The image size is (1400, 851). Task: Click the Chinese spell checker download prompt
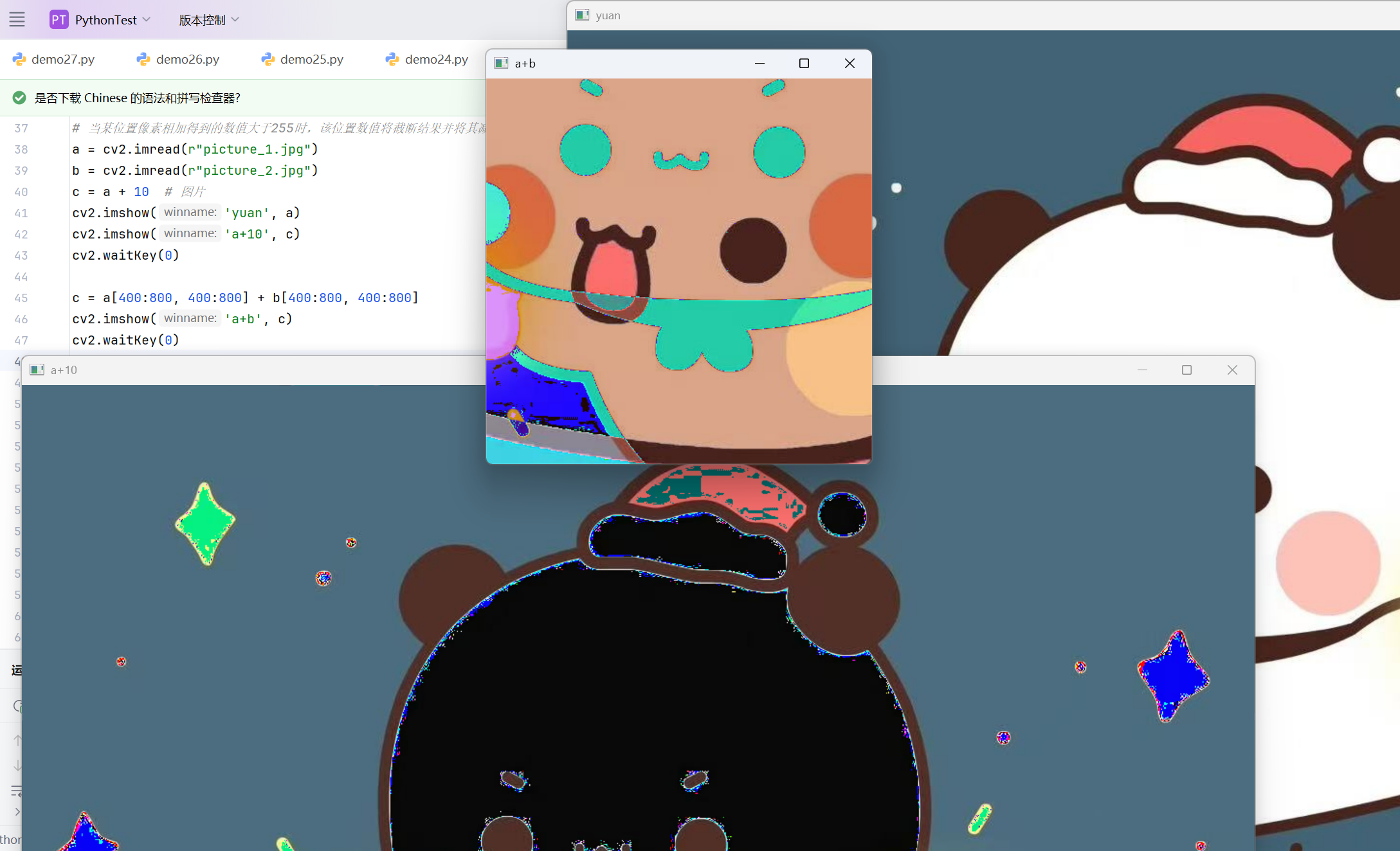(137, 98)
